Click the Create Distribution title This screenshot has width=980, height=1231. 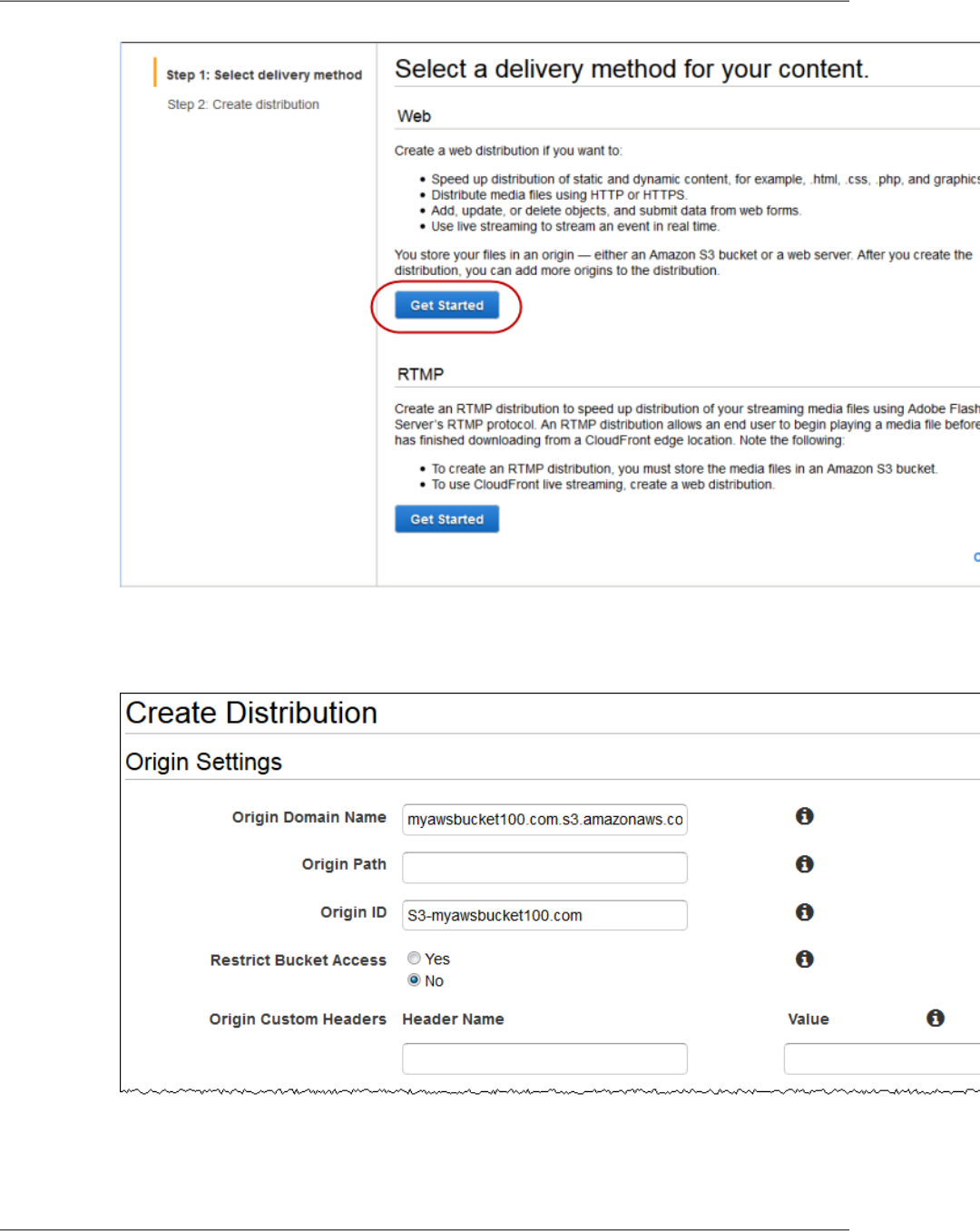(251, 714)
